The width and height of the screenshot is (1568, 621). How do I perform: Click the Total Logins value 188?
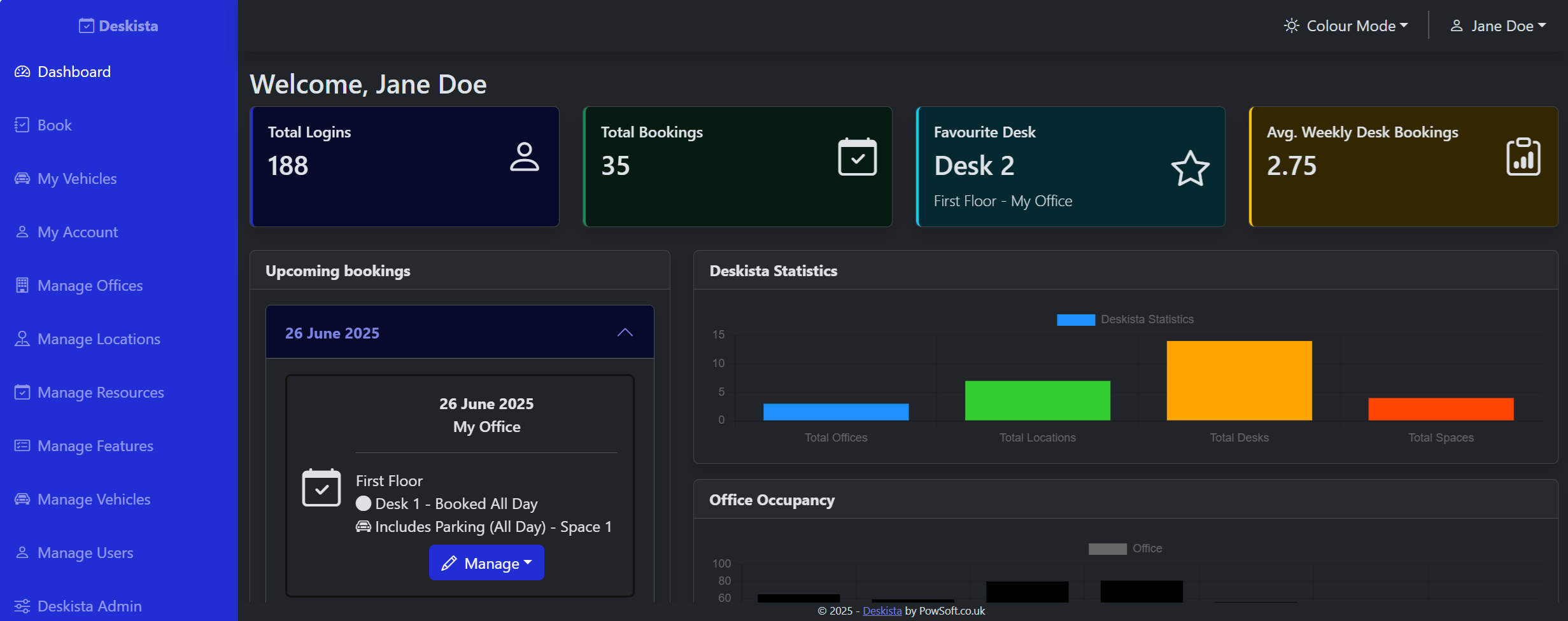click(x=288, y=166)
